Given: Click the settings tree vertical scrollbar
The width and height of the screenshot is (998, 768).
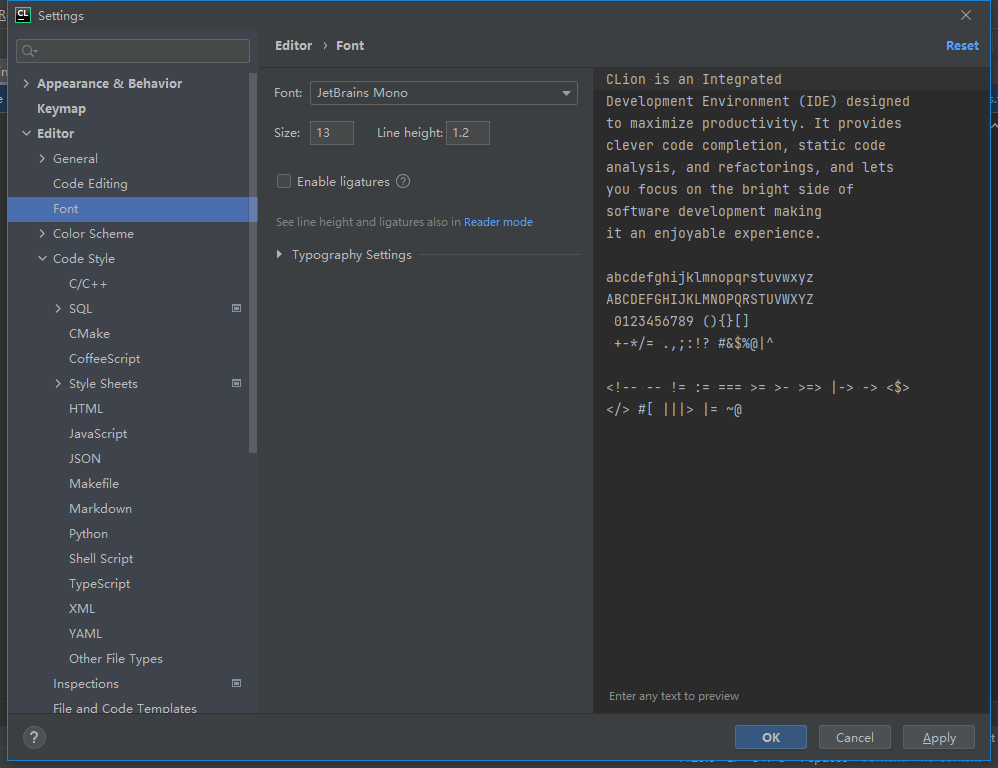Looking at the screenshot, I should [253, 263].
